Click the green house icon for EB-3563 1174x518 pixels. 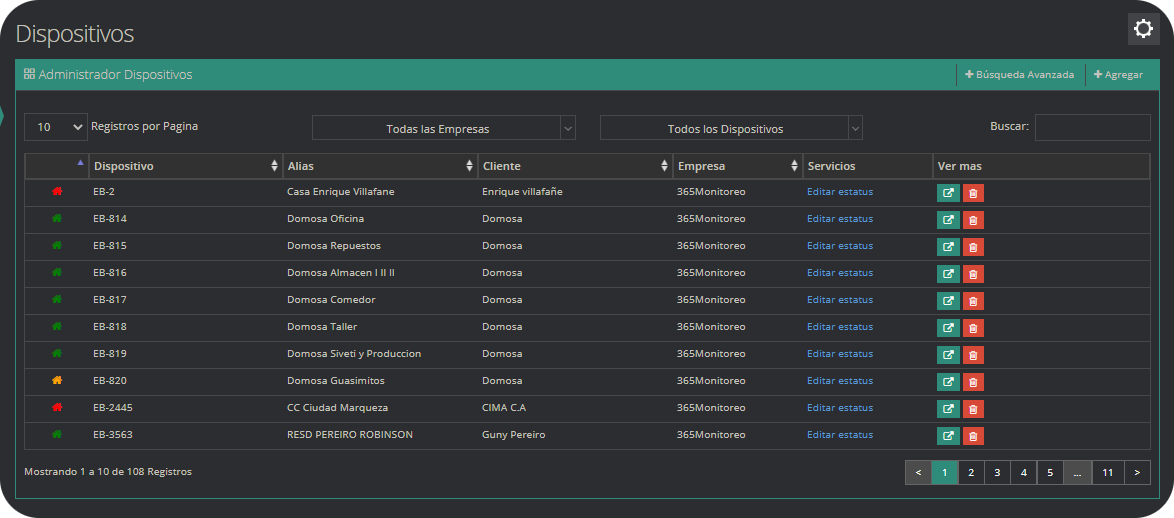(57, 434)
